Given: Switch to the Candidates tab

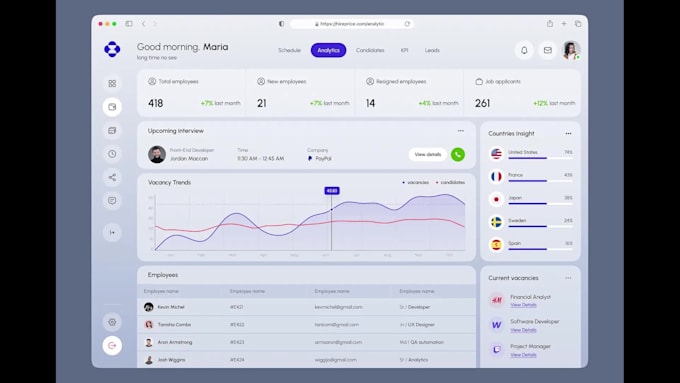Looking at the screenshot, I should click(370, 50).
